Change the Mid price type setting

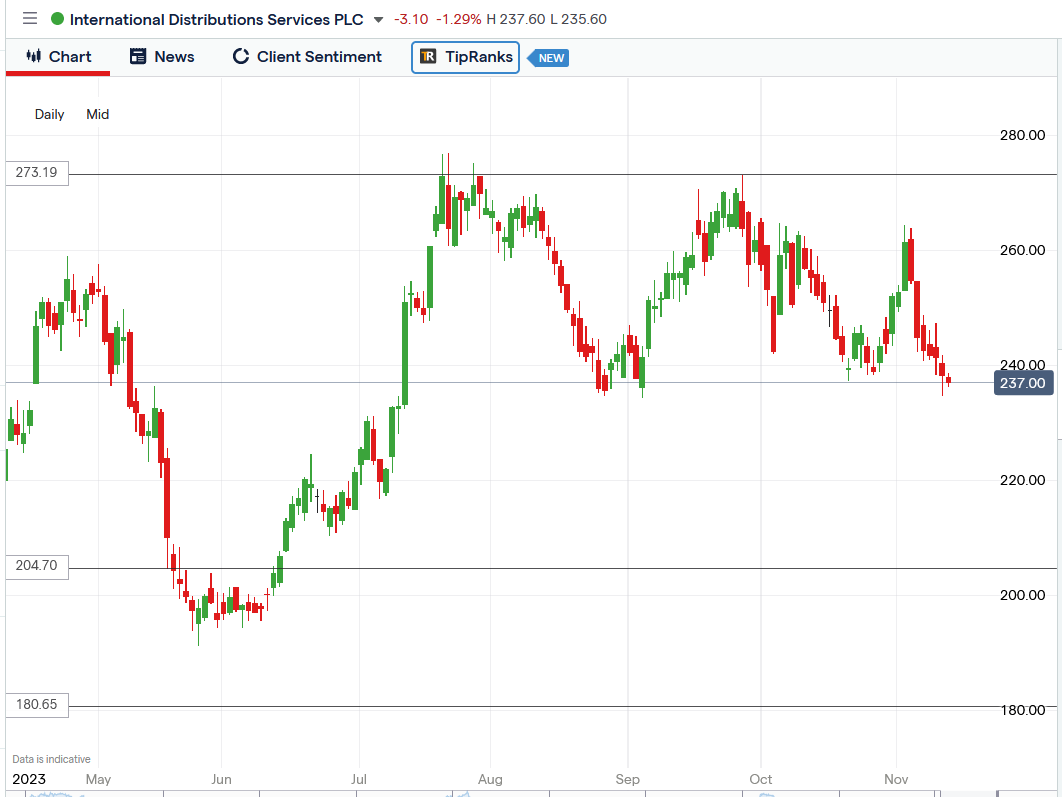coord(98,114)
